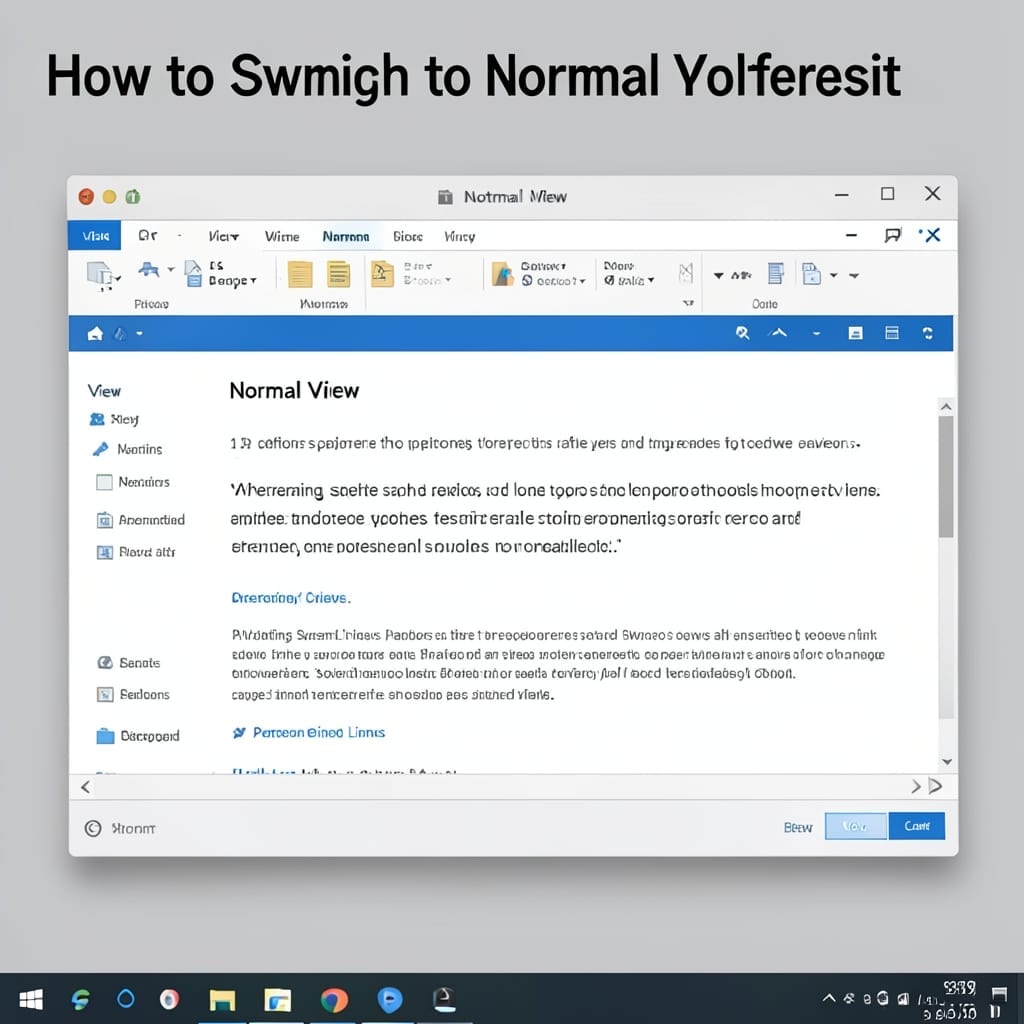Click the up chevron in blue bar
Image resolution: width=1024 pixels, height=1024 pixels.
click(778, 333)
